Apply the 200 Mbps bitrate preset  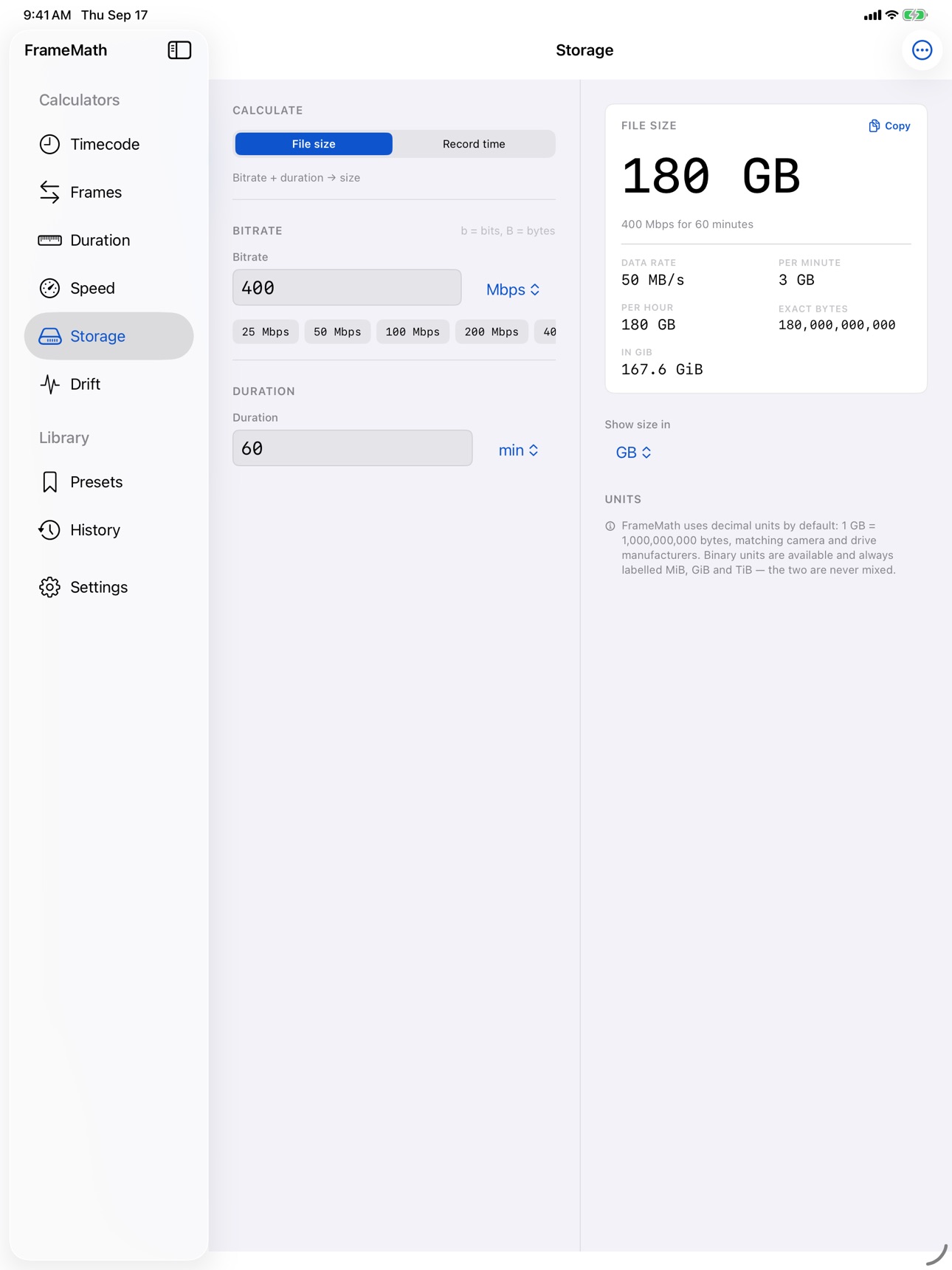tap(491, 332)
